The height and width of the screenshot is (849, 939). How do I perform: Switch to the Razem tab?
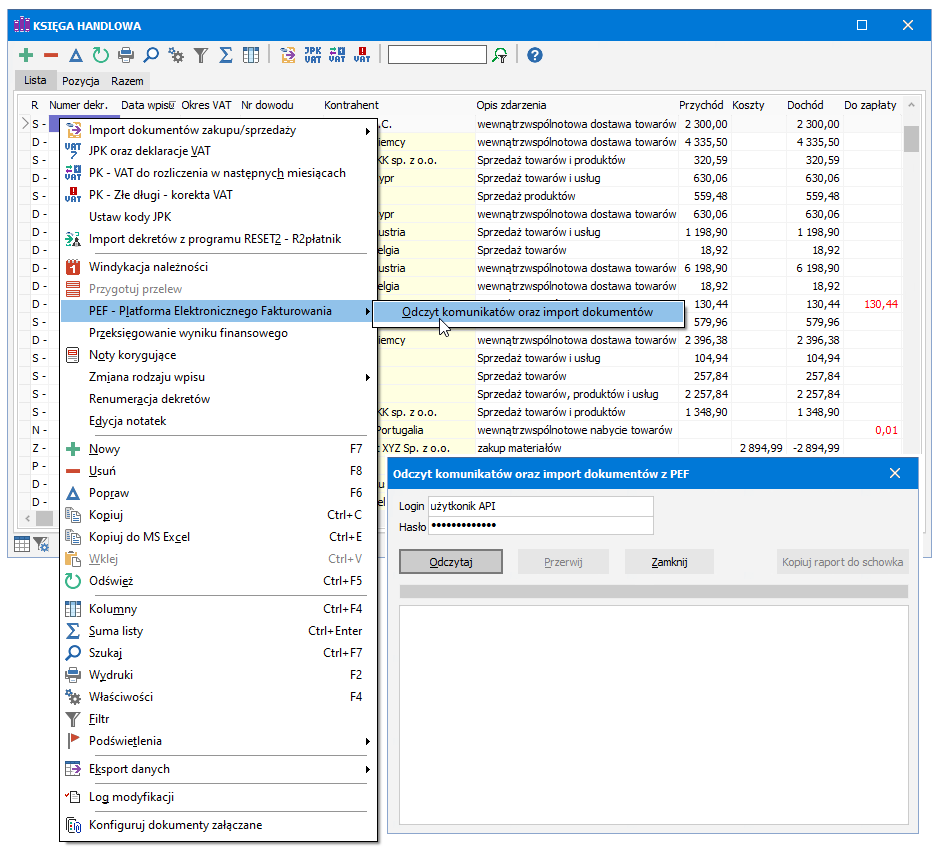click(x=127, y=81)
